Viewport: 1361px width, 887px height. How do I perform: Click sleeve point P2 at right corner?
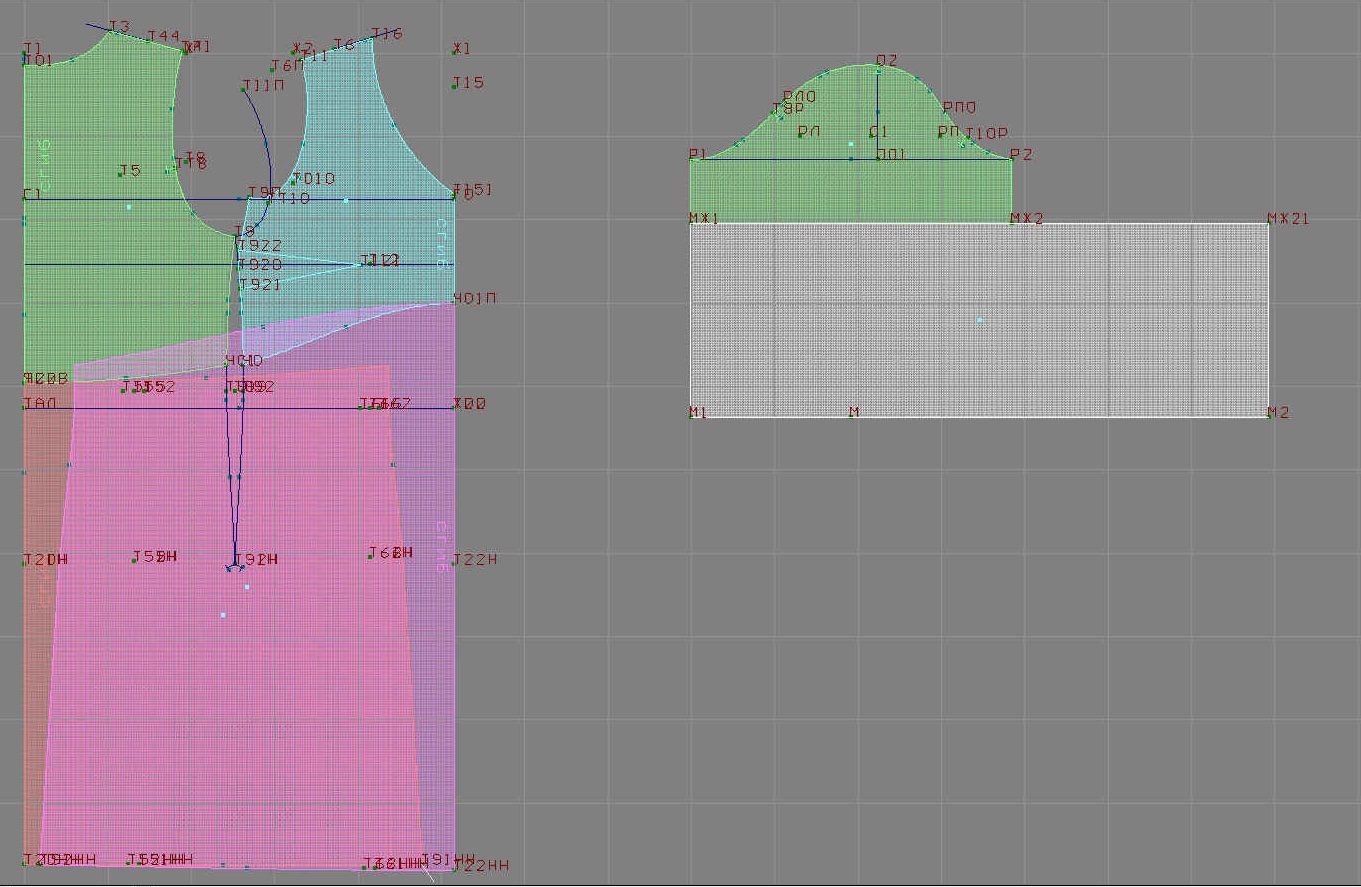(1011, 158)
